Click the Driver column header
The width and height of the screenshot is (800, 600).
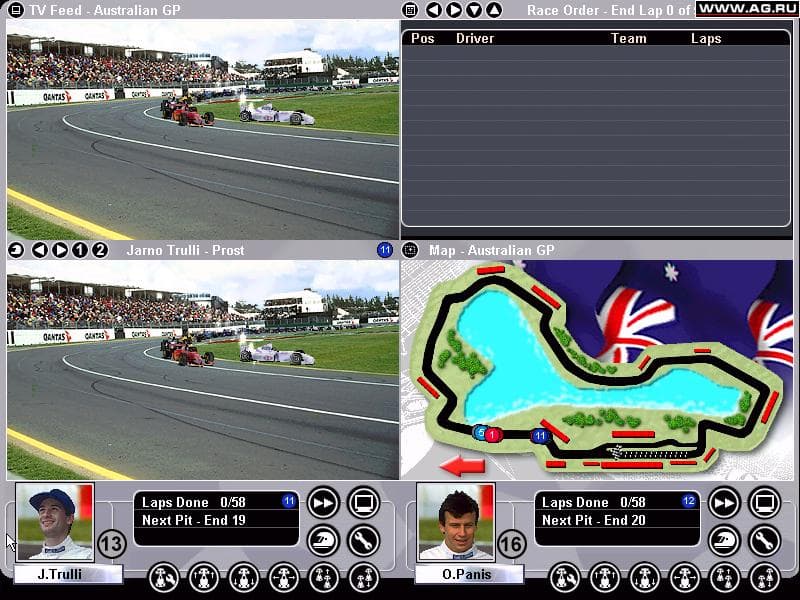click(474, 38)
